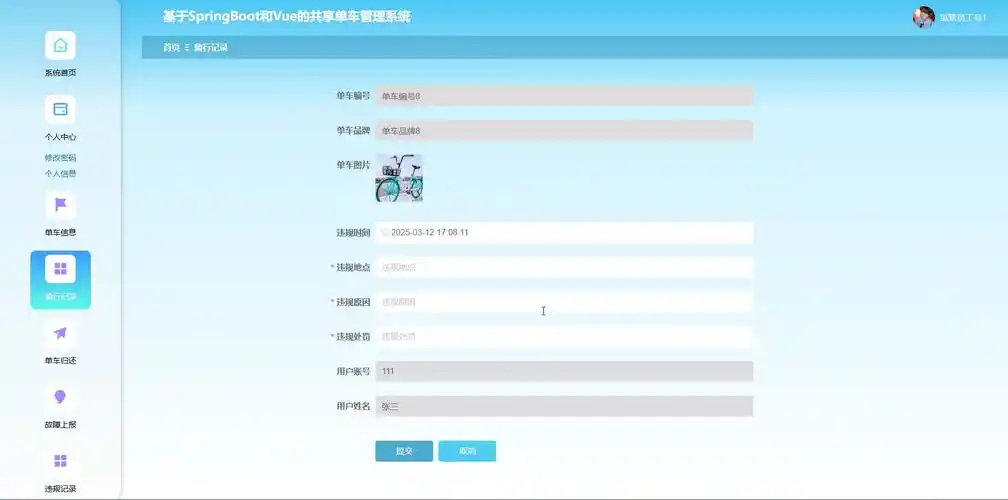Focus the 违规处罚 input field

click(564, 337)
